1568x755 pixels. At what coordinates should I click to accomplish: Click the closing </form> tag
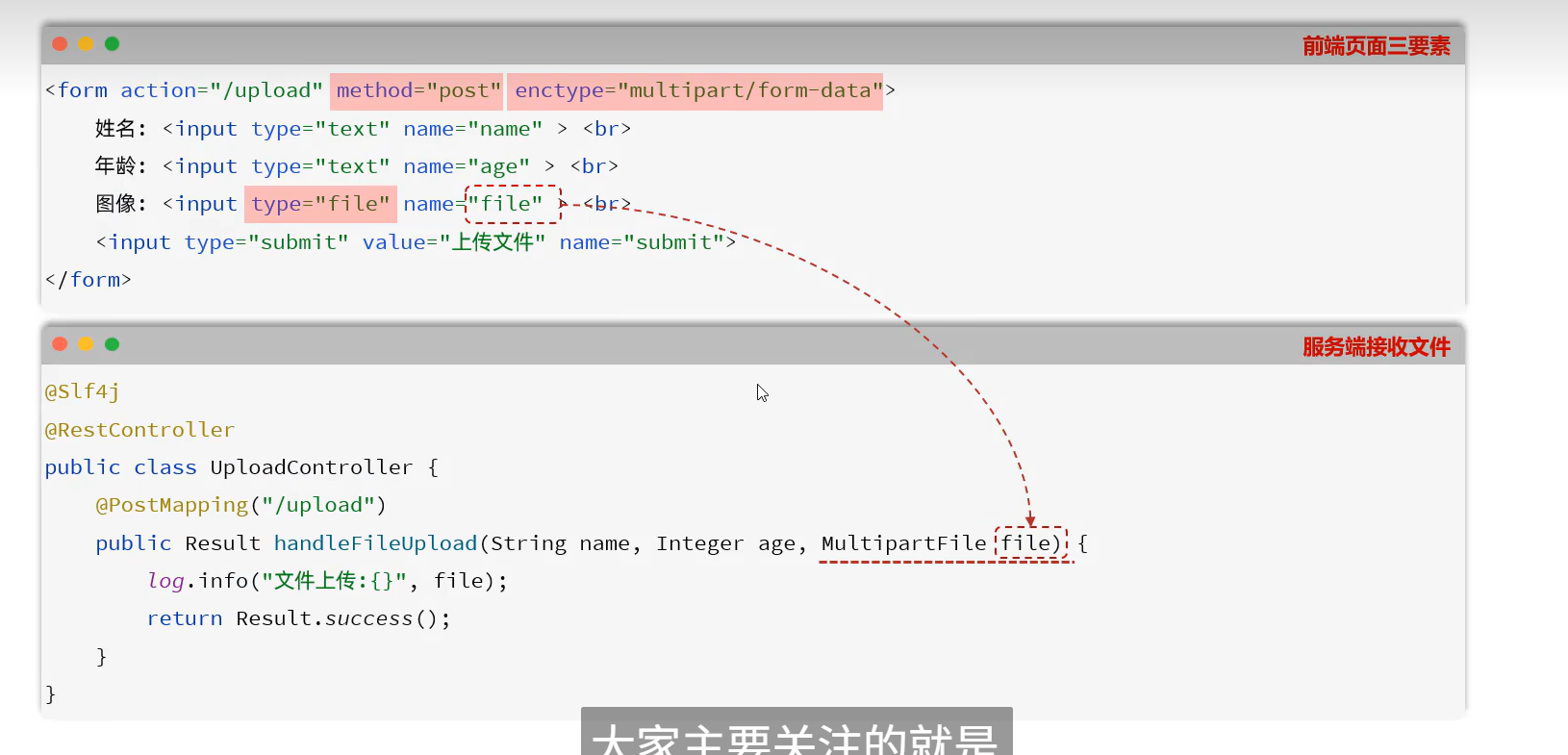tap(89, 280)
